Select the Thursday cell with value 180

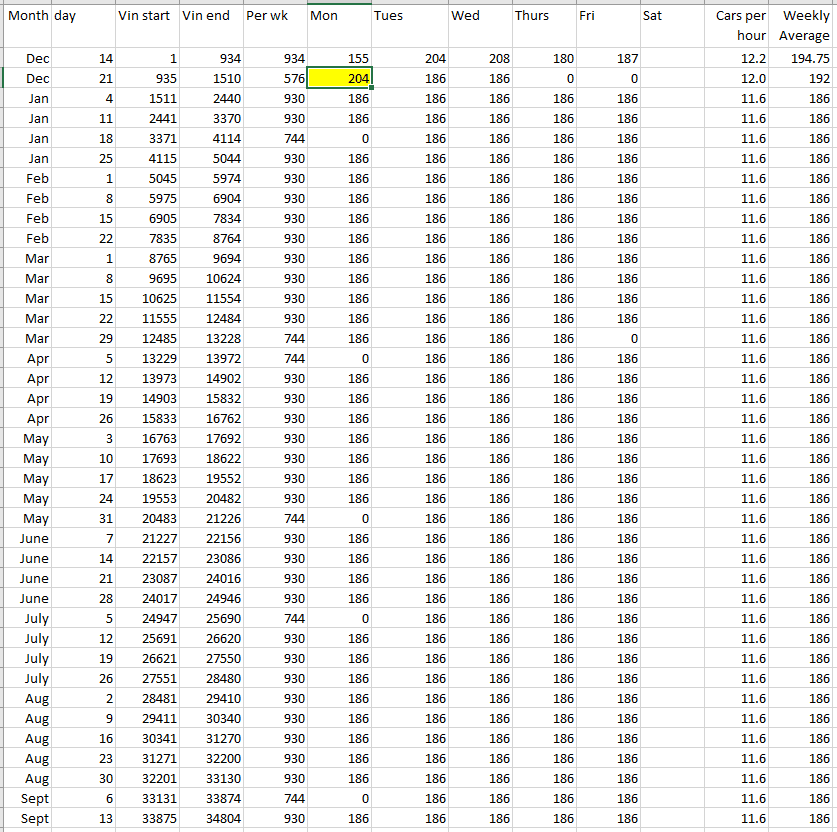(543, 59)
